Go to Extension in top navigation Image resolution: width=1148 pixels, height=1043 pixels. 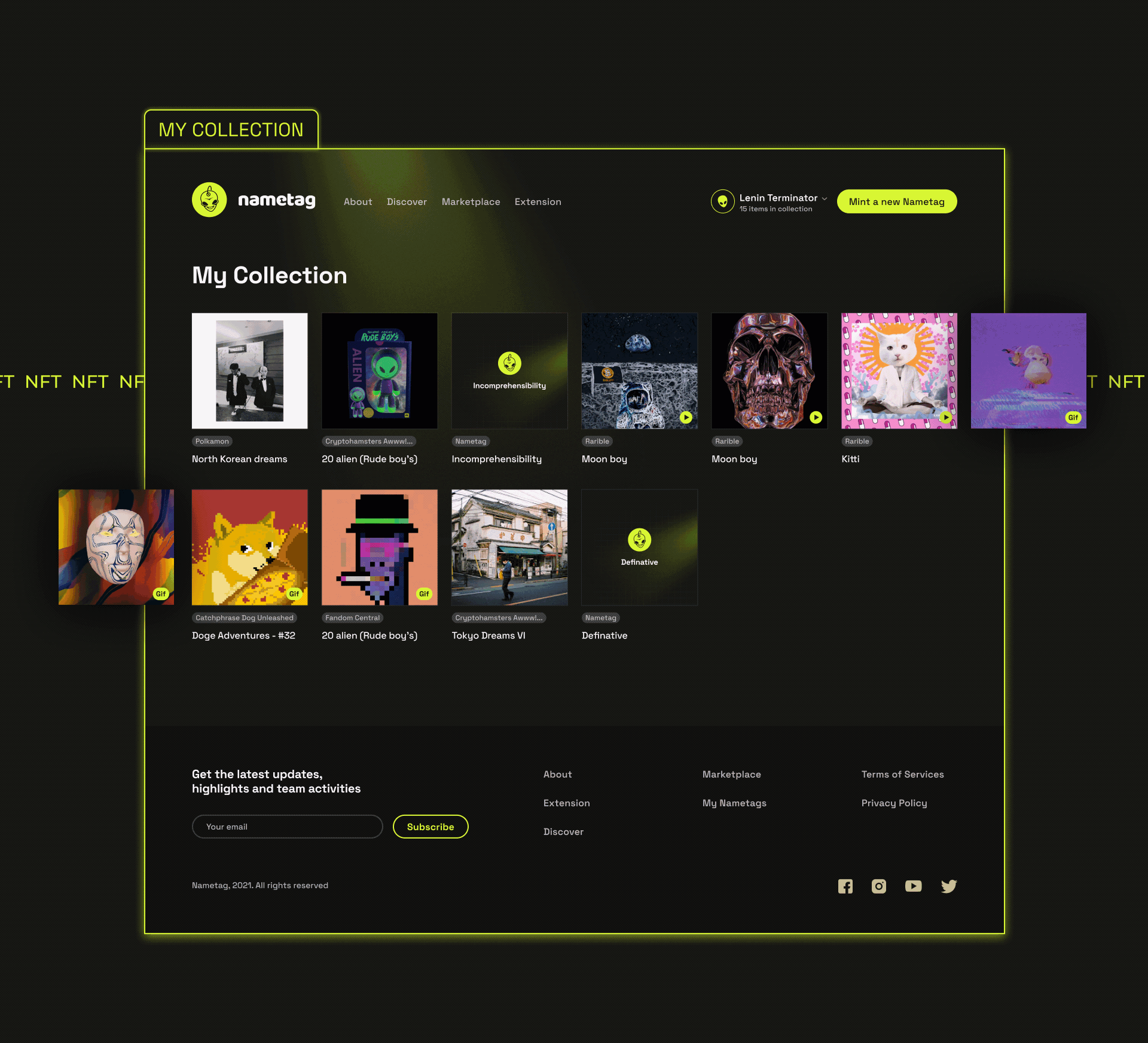538,202
